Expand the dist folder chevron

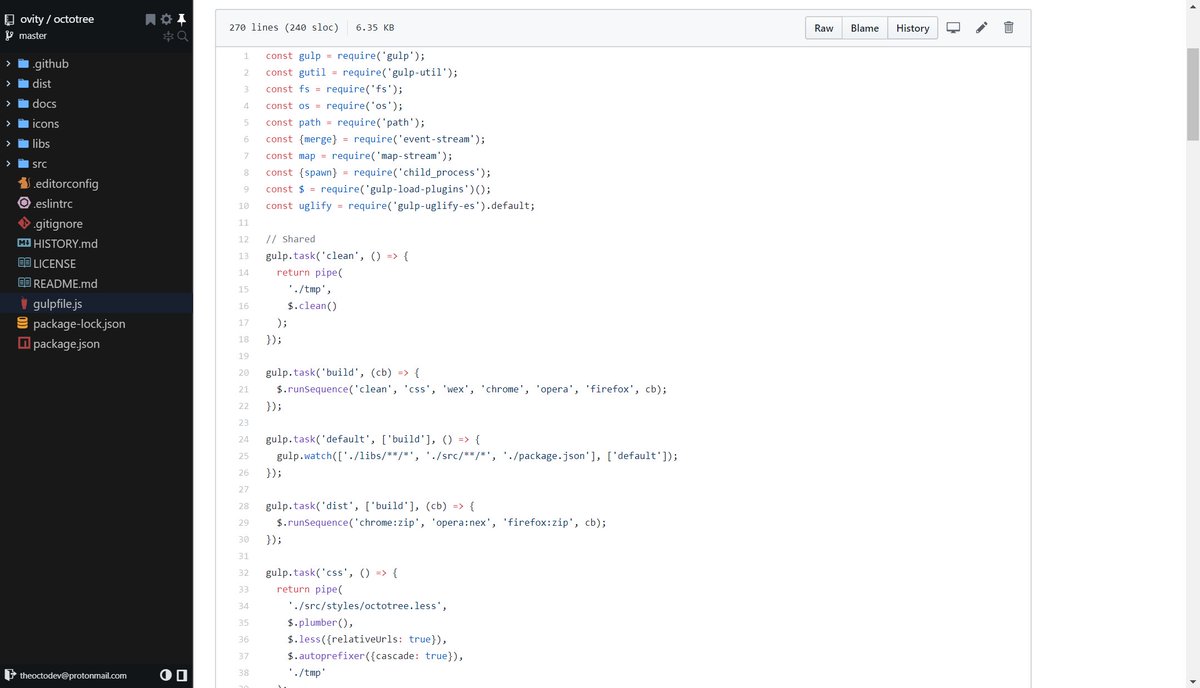(x=8, y=84)
